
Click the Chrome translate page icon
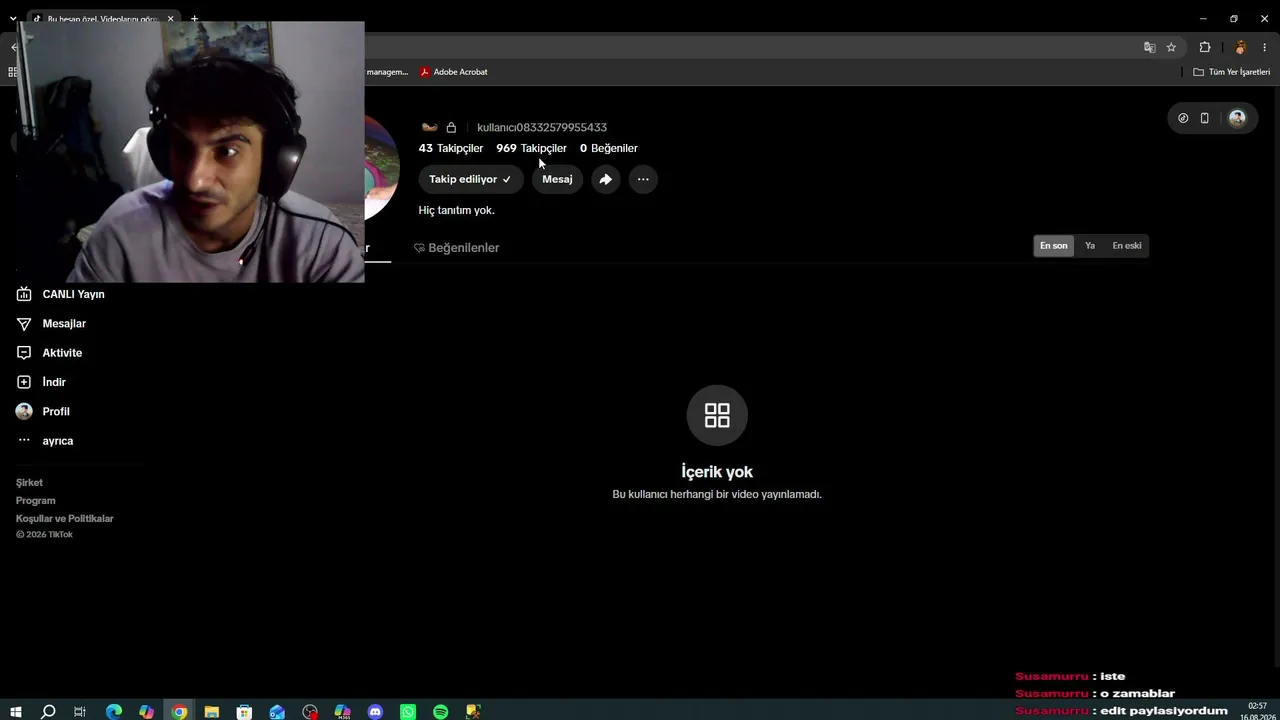(1150, 47)
